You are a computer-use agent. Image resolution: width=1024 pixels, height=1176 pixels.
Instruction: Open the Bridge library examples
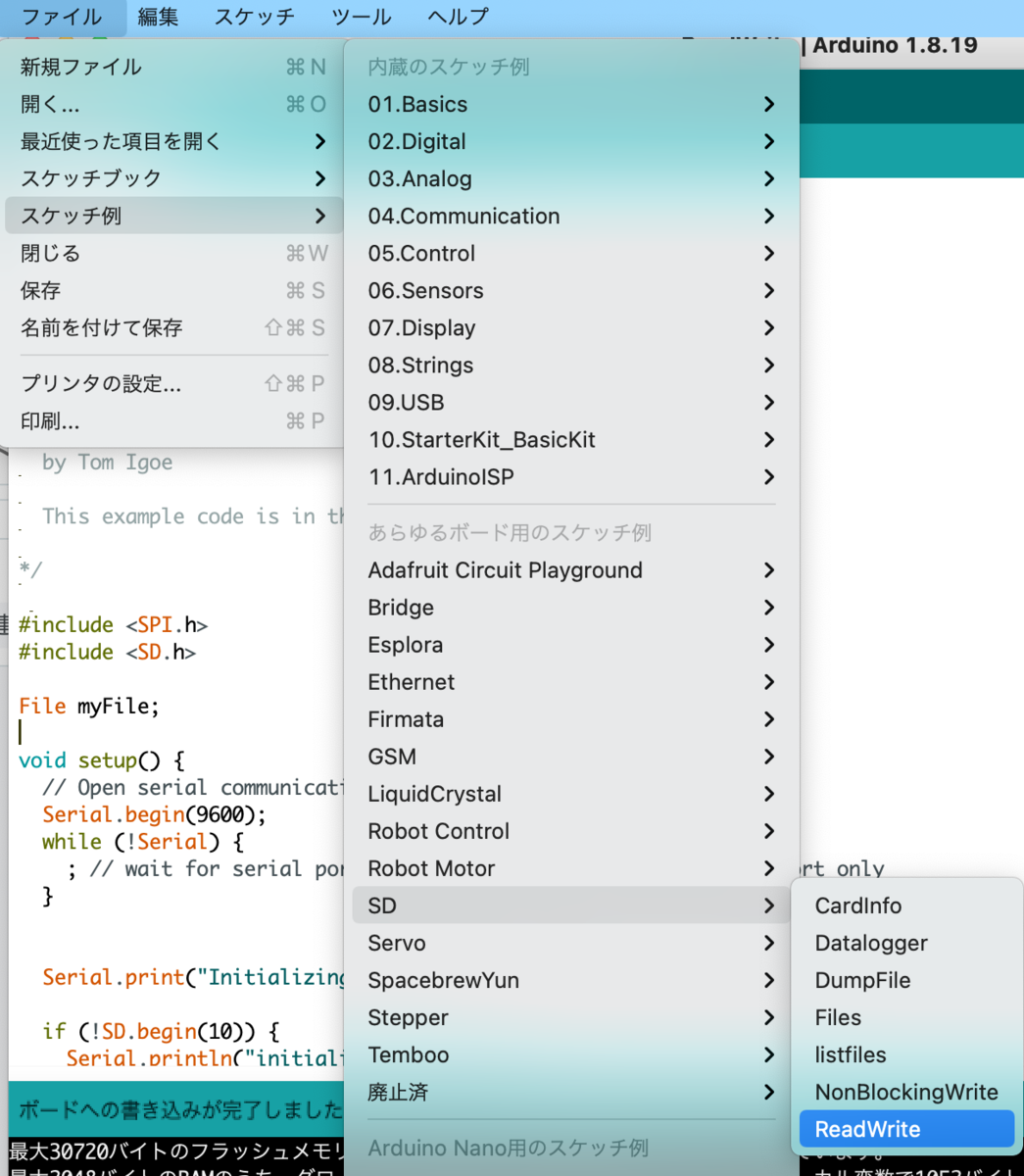pos(571,608)
